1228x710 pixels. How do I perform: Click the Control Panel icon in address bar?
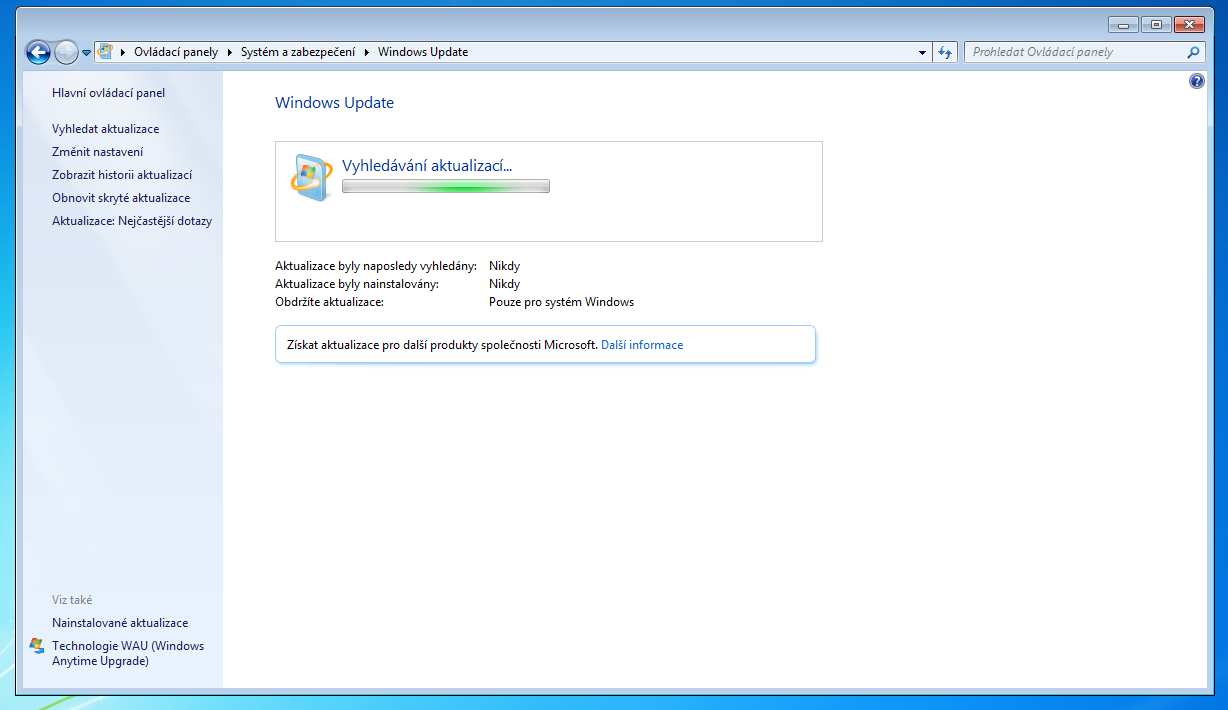coord(106,52)
